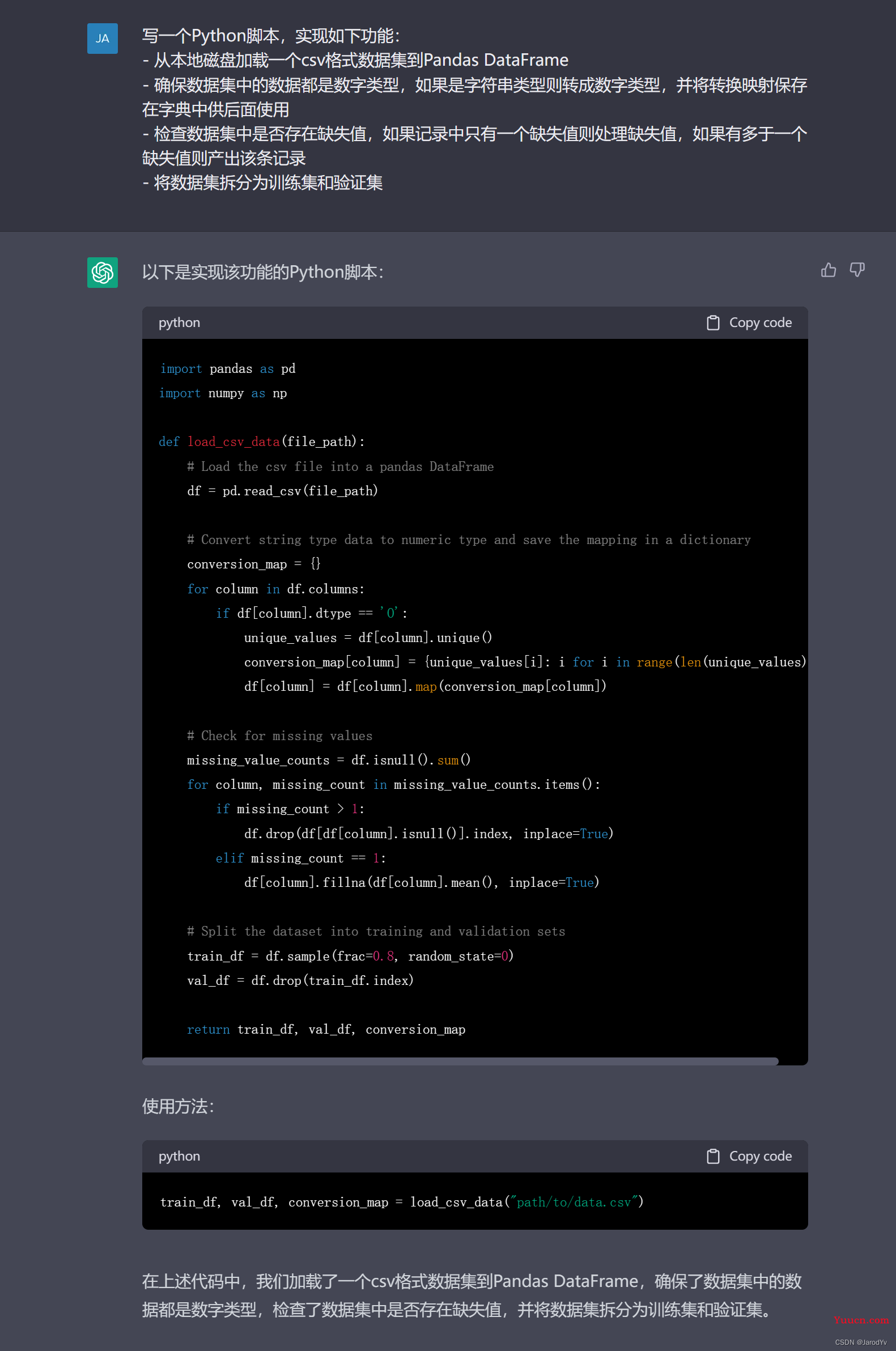Click the 'conversion_map = {}' line
Screen dimensions: 896x1351
[254, 564]
